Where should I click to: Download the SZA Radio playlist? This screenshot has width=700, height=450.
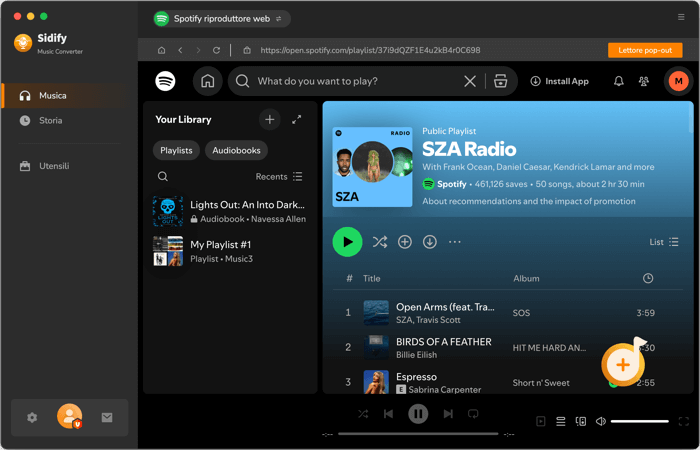pos(429,242)
